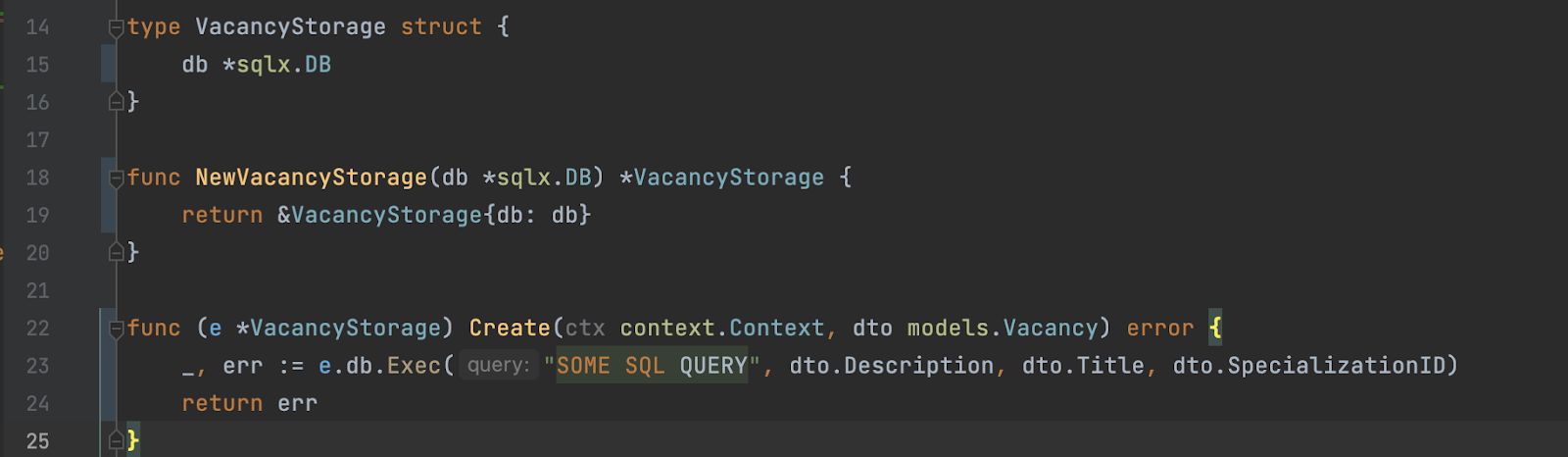
Task: Collapse the VacancyStorage struct fold marker
Action: pos(116,27)
